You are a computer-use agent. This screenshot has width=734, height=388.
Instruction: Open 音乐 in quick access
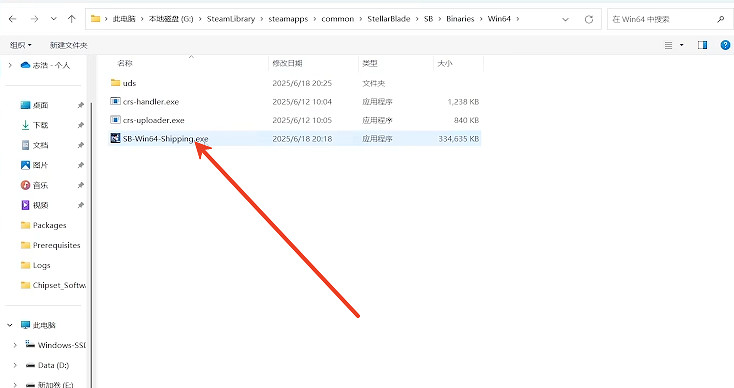35,185
